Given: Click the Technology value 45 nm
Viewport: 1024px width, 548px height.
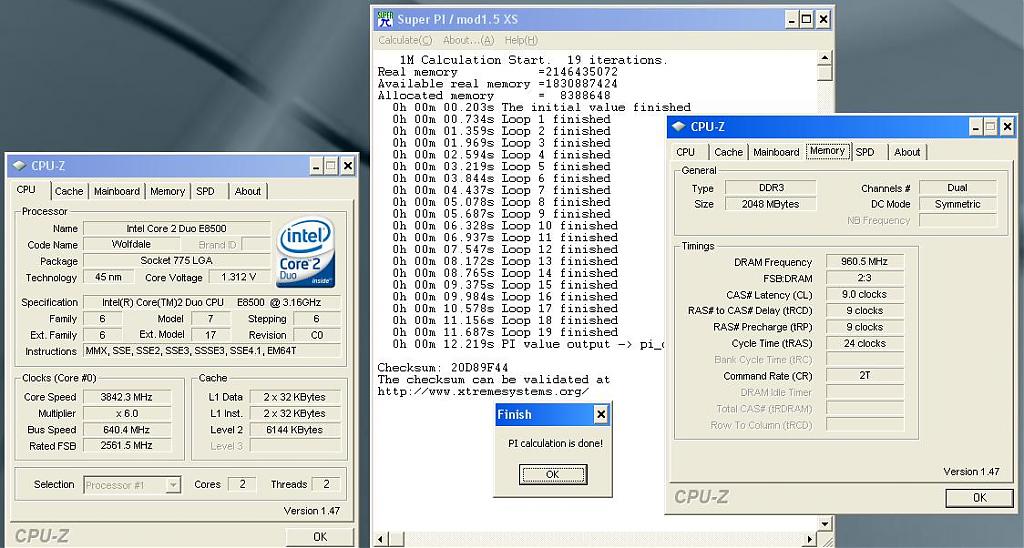Looking at the screenshot, I should point(108,277).
